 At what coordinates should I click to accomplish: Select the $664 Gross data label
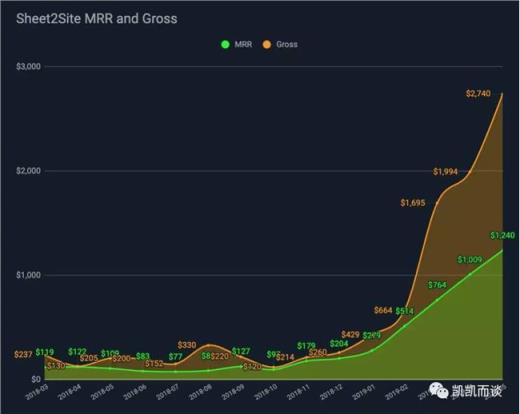pyautogui.click(x=383, y=310)
